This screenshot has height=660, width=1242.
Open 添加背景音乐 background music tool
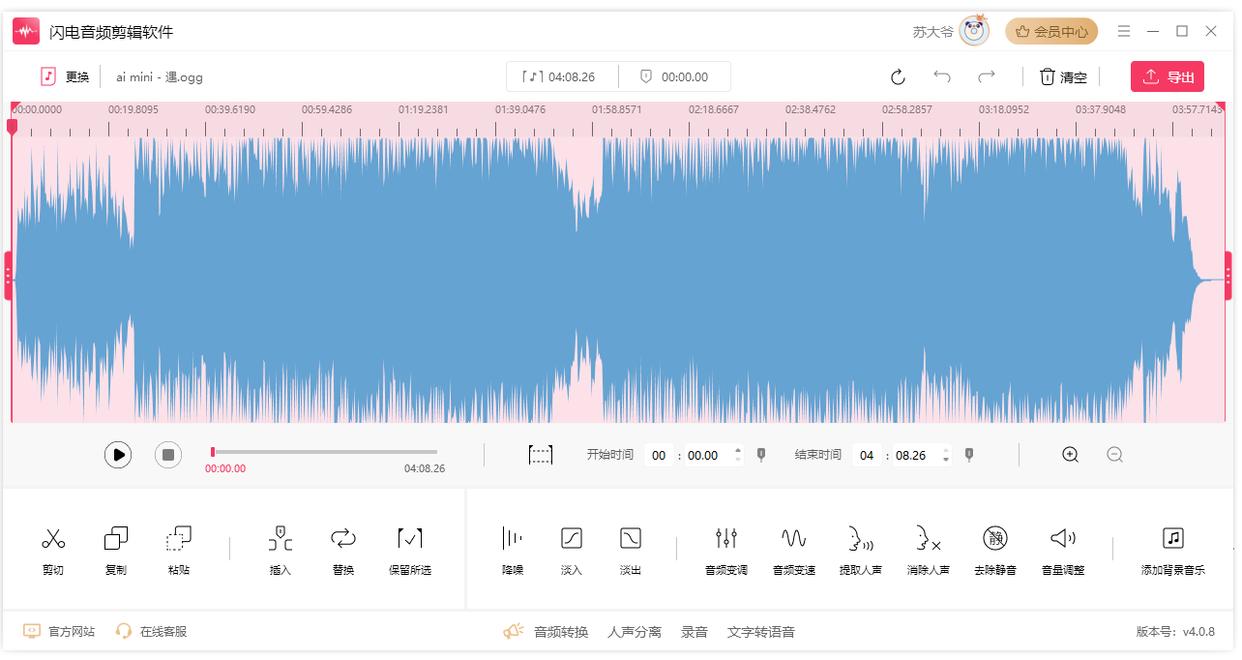(x=1173, y=540)
